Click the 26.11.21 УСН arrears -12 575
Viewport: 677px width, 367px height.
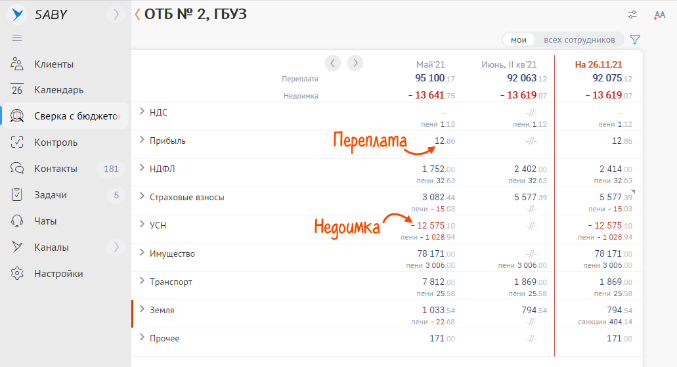(610, 226)
